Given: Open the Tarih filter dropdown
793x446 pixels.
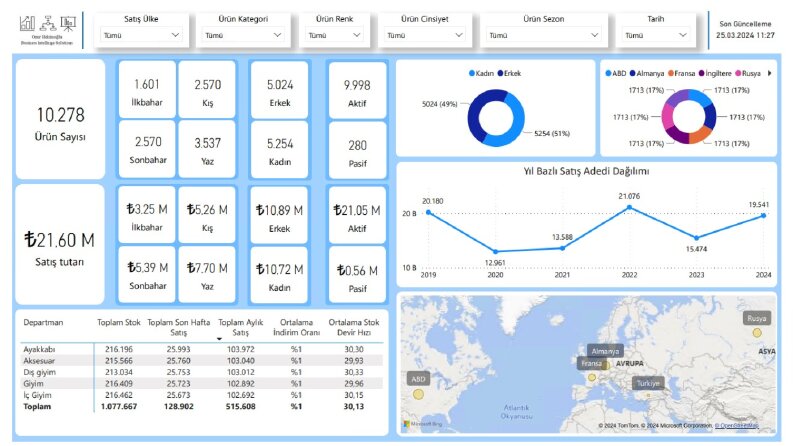Looking at the screenshot, I should [x=655, y=35].
